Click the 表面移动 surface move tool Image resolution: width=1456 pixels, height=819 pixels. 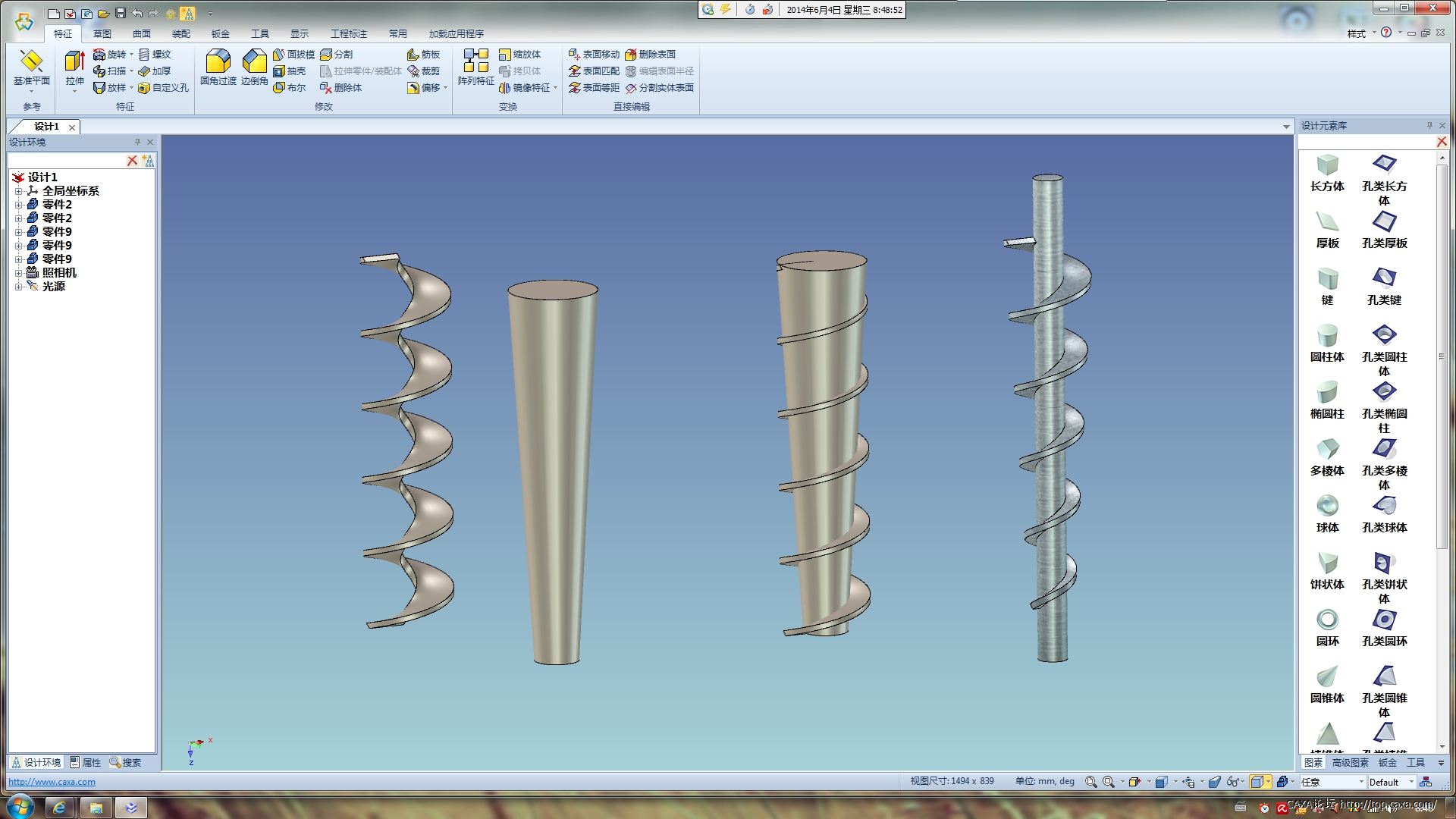[595, 55]
